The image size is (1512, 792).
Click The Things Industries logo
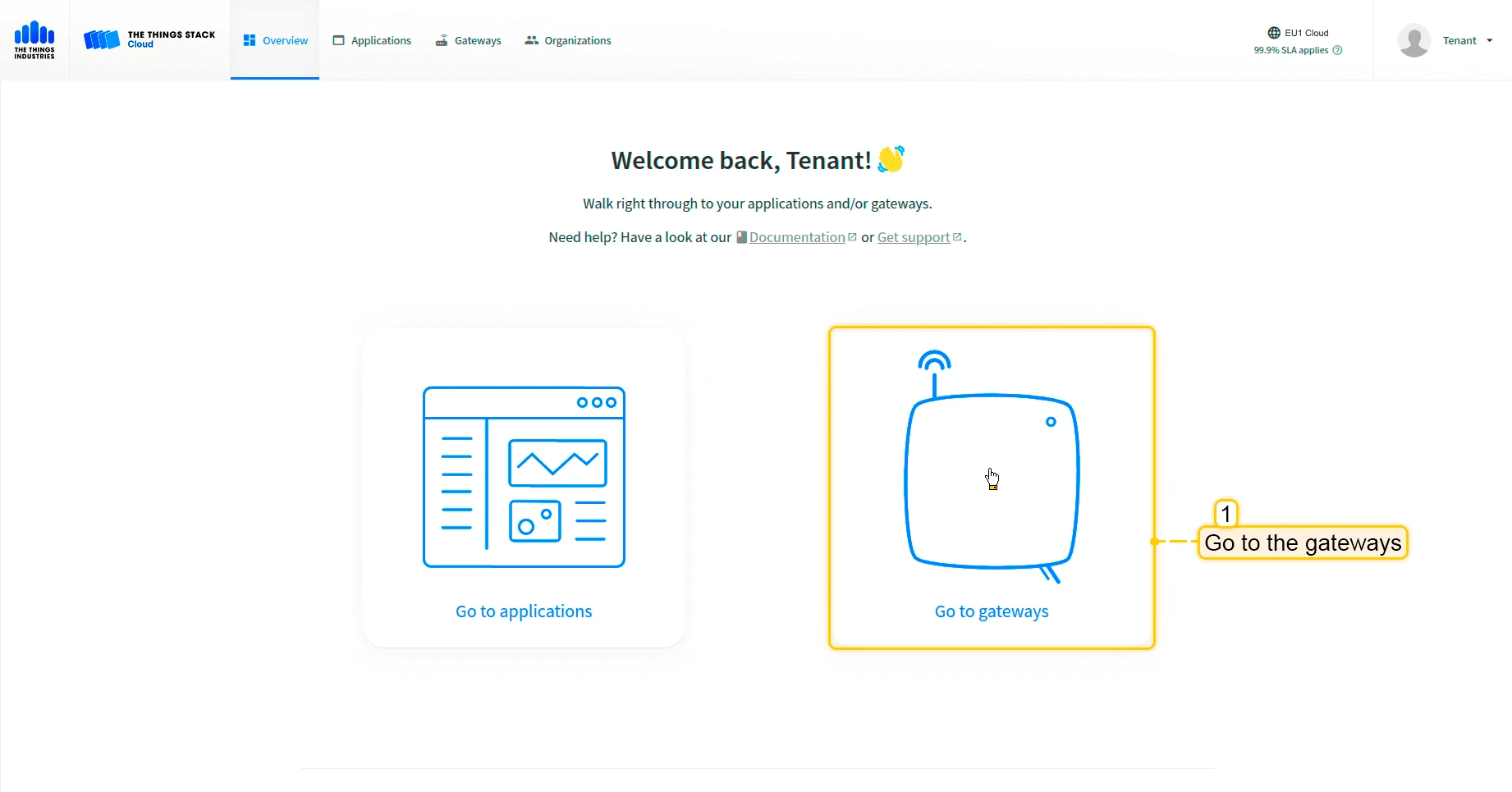[x=34, y=40]
